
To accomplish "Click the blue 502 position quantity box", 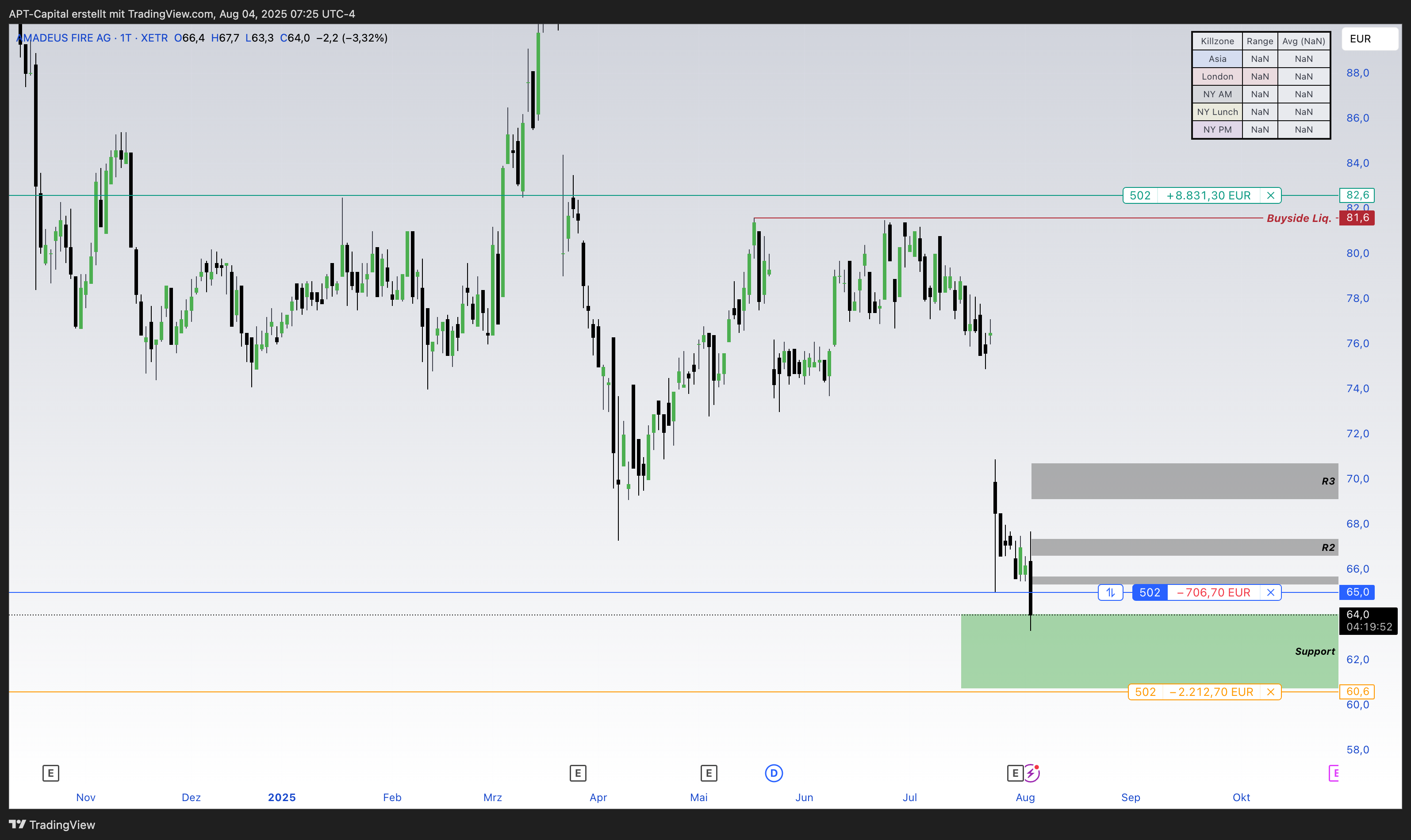I will coord(1150,592).
